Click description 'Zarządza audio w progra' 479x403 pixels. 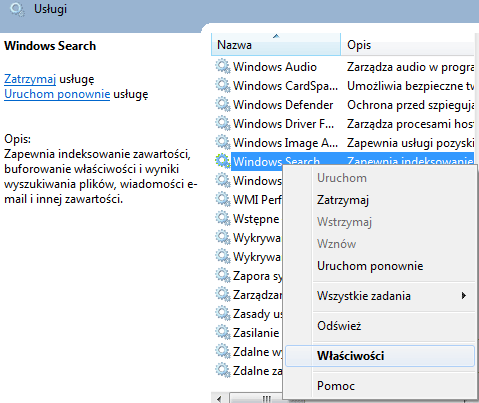coord(410,67)
